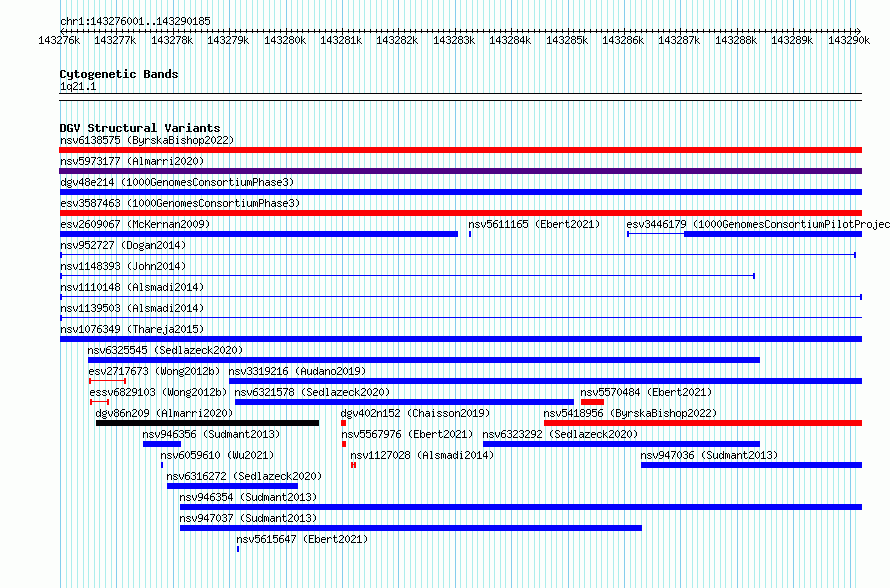Screen dimensions: 890x588
Task: Click nsv1076349 (Thareja2015) label
Action: [132, 329]
